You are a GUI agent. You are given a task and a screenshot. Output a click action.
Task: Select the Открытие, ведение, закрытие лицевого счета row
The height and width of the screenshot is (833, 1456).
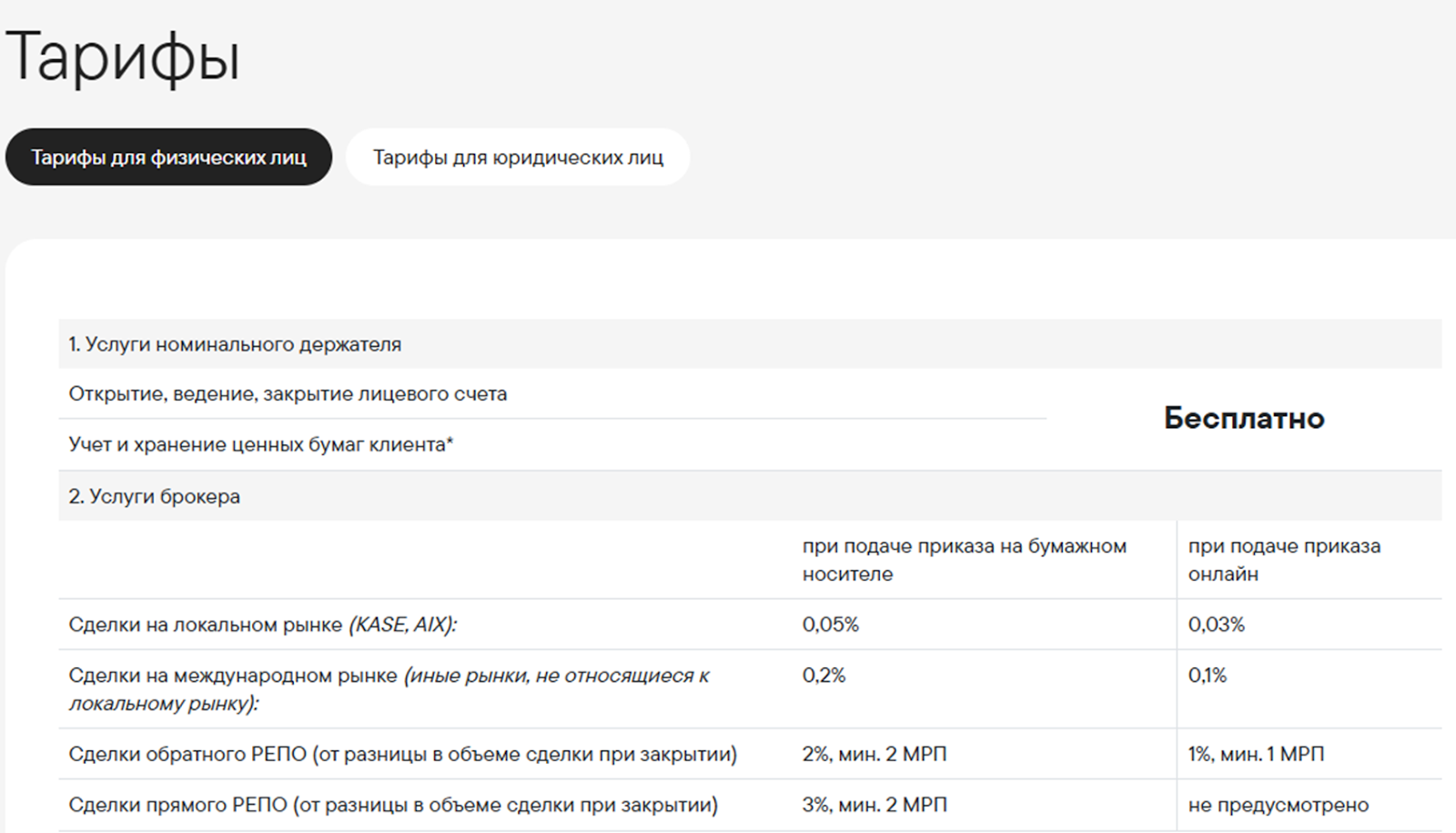point(288,394)
